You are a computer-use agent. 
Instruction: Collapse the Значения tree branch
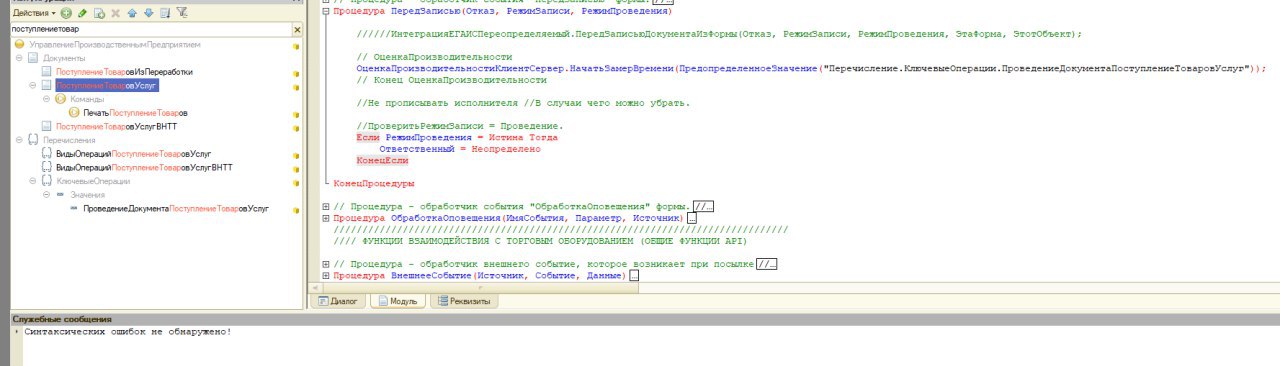click(x=47, y=195)
